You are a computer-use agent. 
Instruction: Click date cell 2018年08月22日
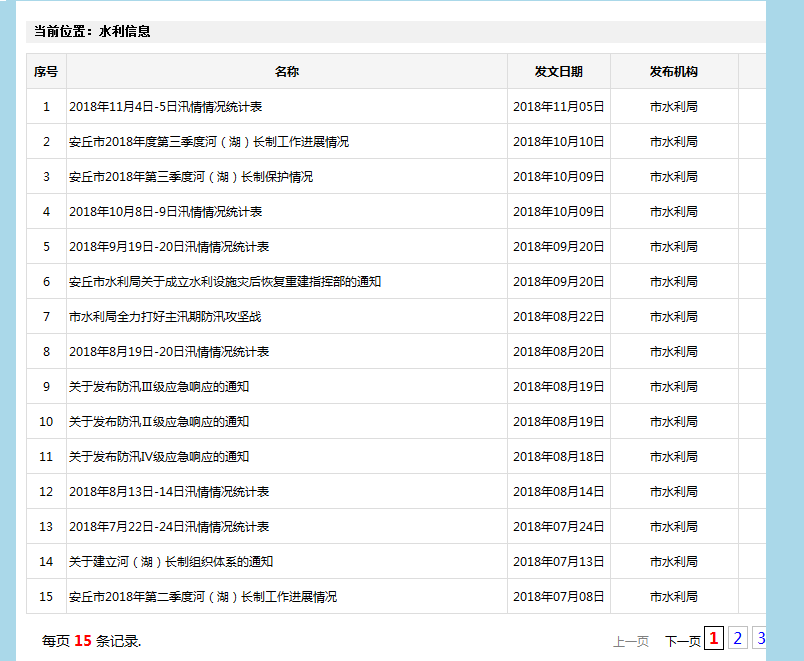click(558, 317)
